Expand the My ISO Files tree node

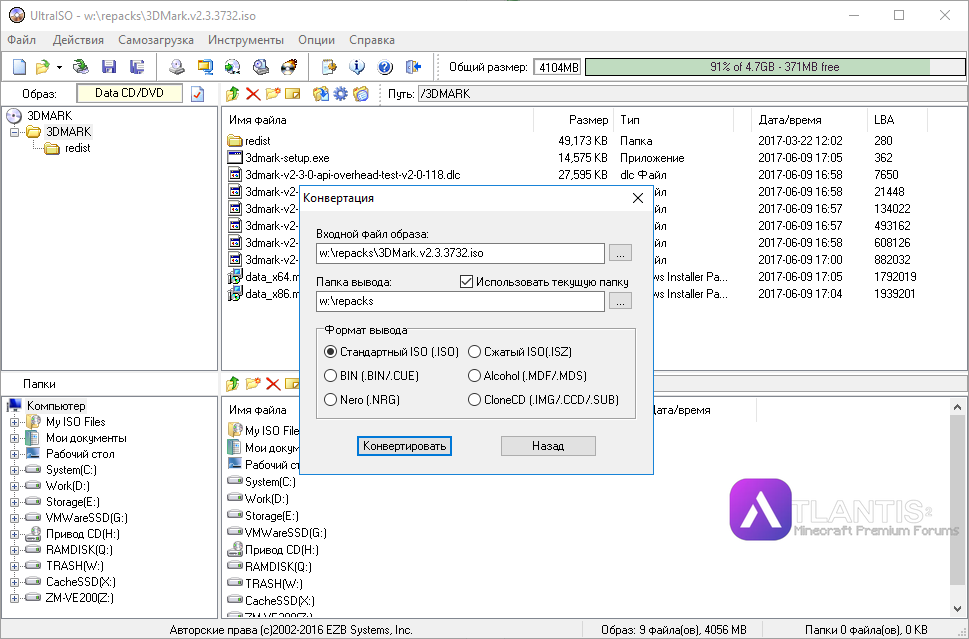pos(14,423)
